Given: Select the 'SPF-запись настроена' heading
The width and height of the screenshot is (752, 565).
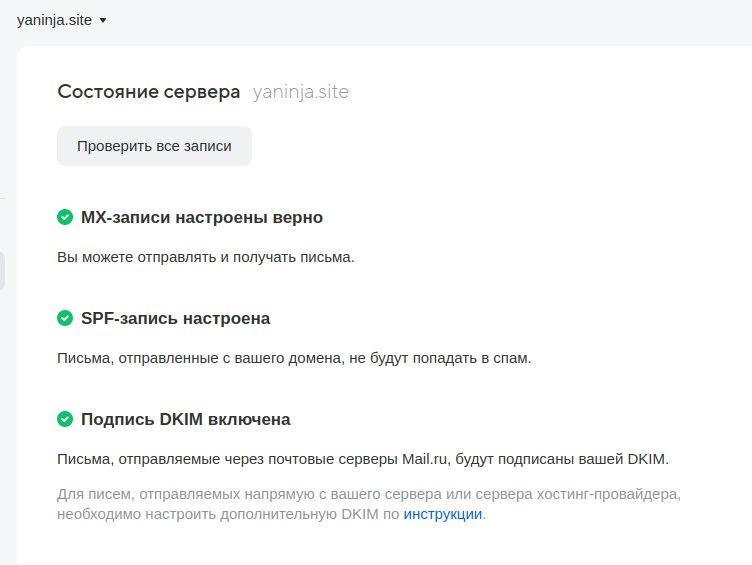Looking at the screenshot, I should point(176,318).
